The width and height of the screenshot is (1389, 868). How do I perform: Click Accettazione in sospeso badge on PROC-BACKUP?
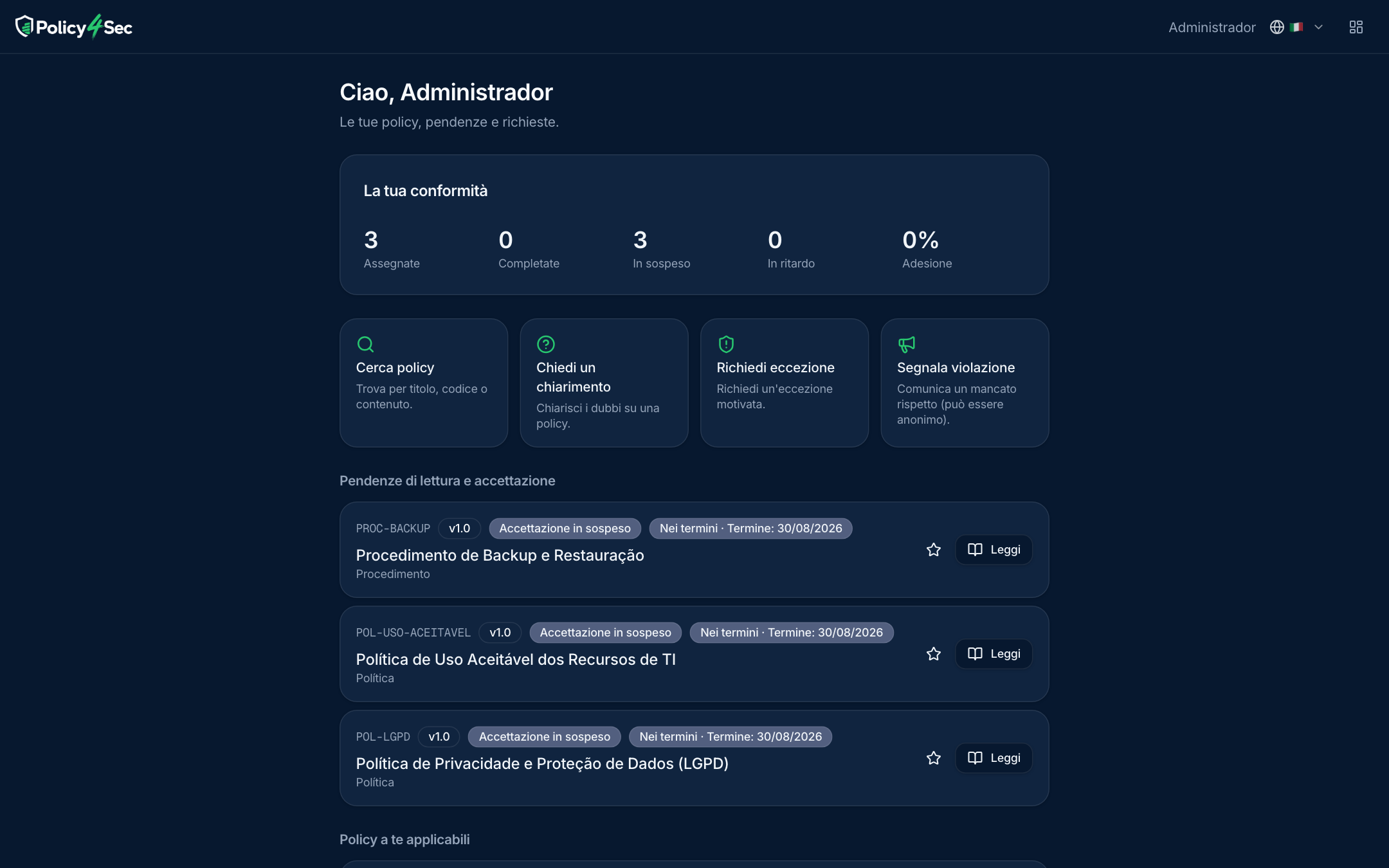coord(565,529)
